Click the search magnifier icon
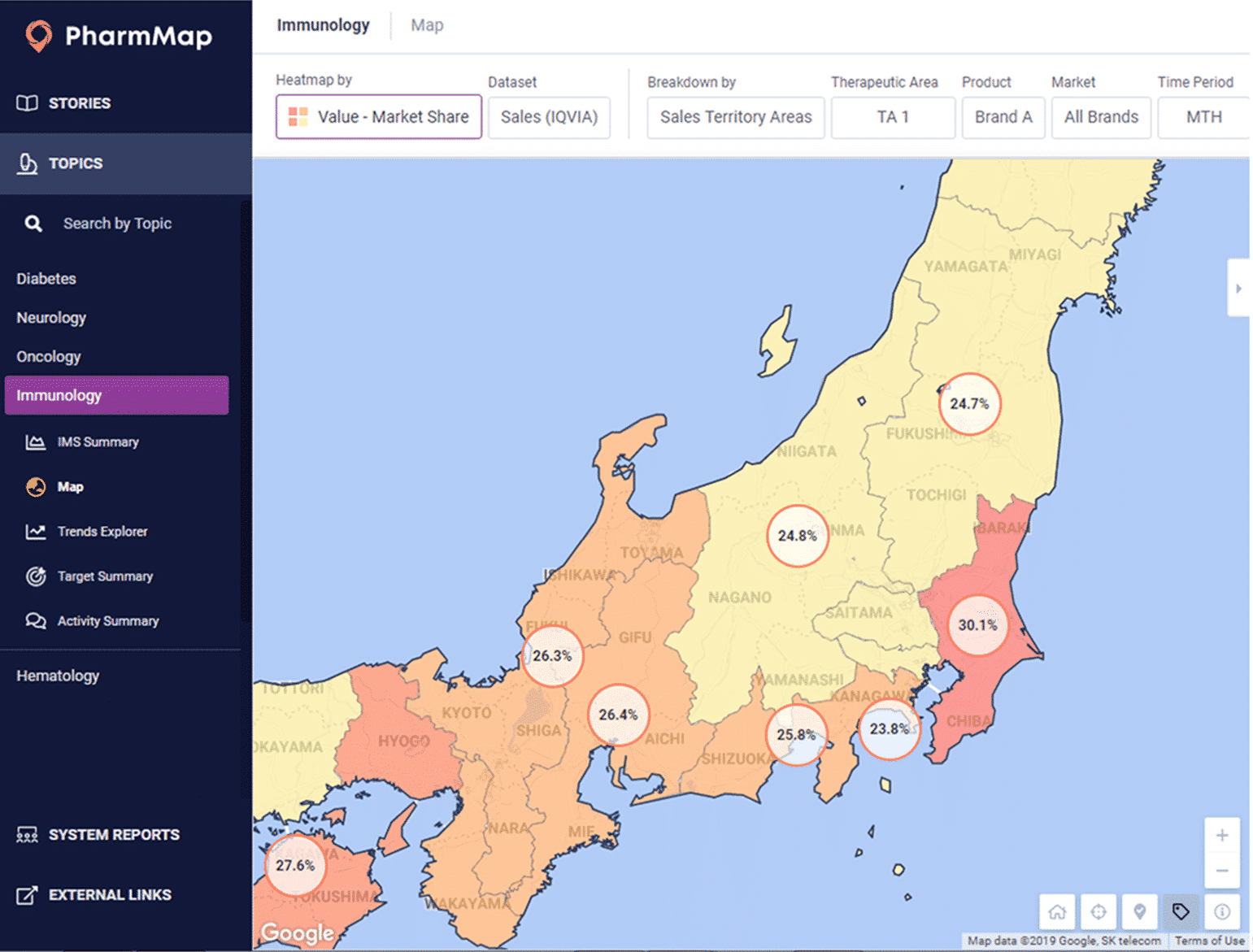Image resolution: width=1253 pixels, height=952 pixels. (x=33, y=224)
